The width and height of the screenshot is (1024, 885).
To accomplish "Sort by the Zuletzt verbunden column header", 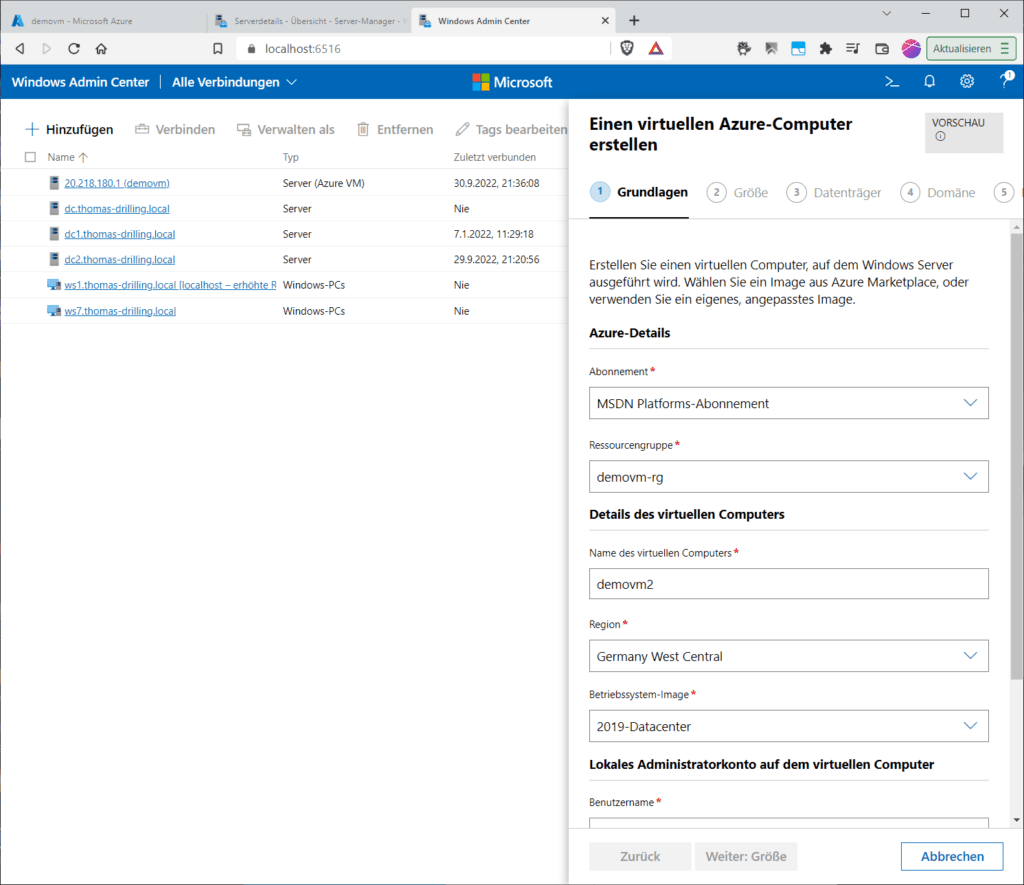I will coord(494,157).
